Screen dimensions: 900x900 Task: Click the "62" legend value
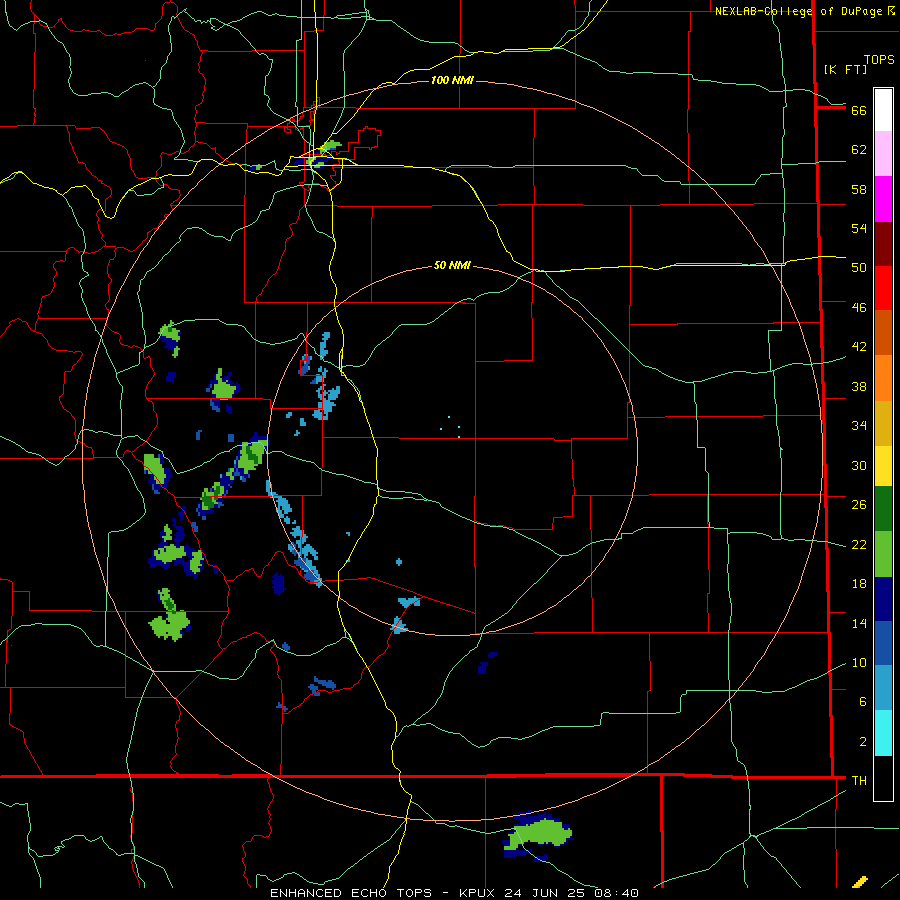859,150
